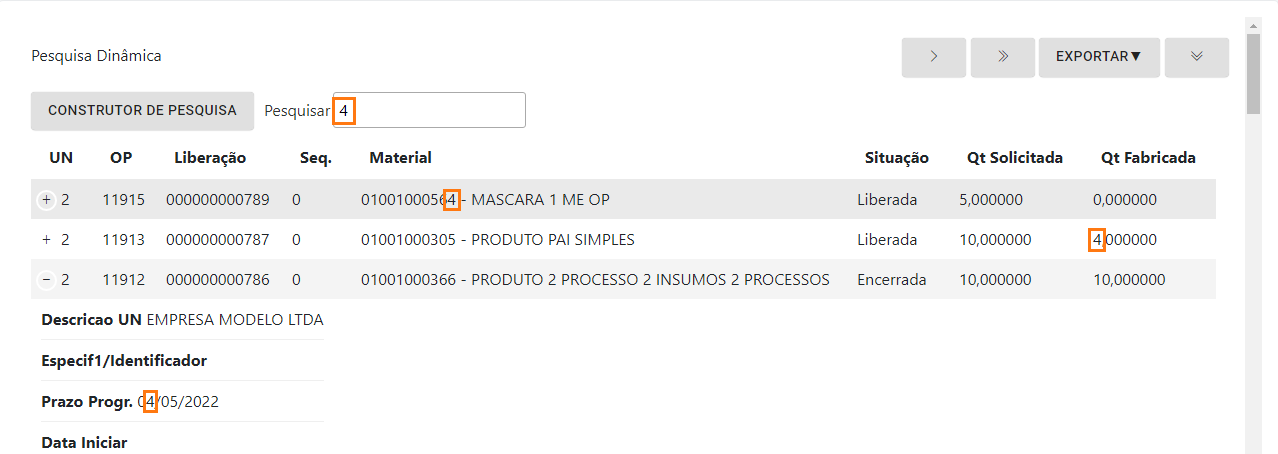Sort by Qt Fabricada column header

(x=1148, y=158)
